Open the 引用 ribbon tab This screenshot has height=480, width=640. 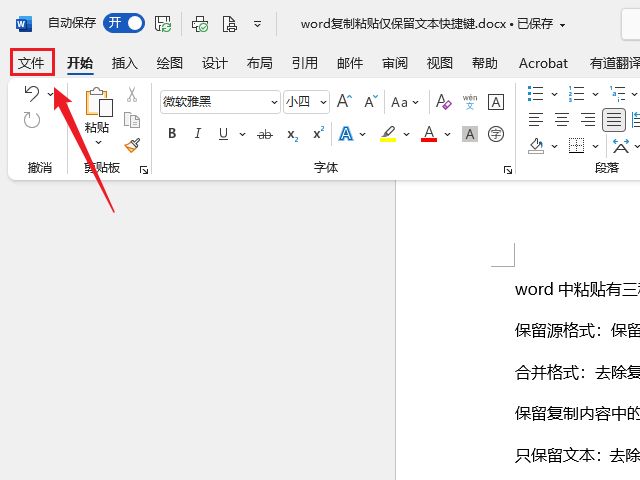(304, 63)
